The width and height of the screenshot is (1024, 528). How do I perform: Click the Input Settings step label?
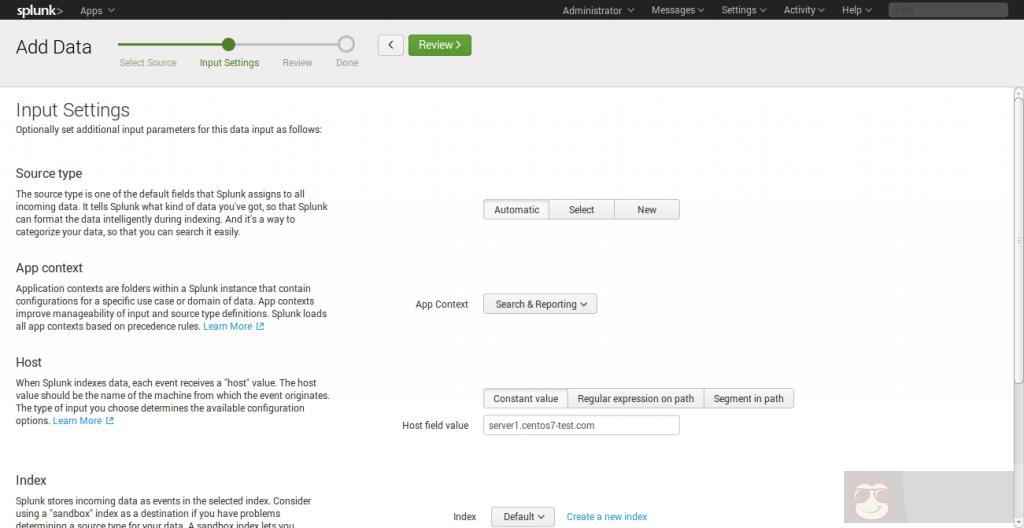(229, 63)
